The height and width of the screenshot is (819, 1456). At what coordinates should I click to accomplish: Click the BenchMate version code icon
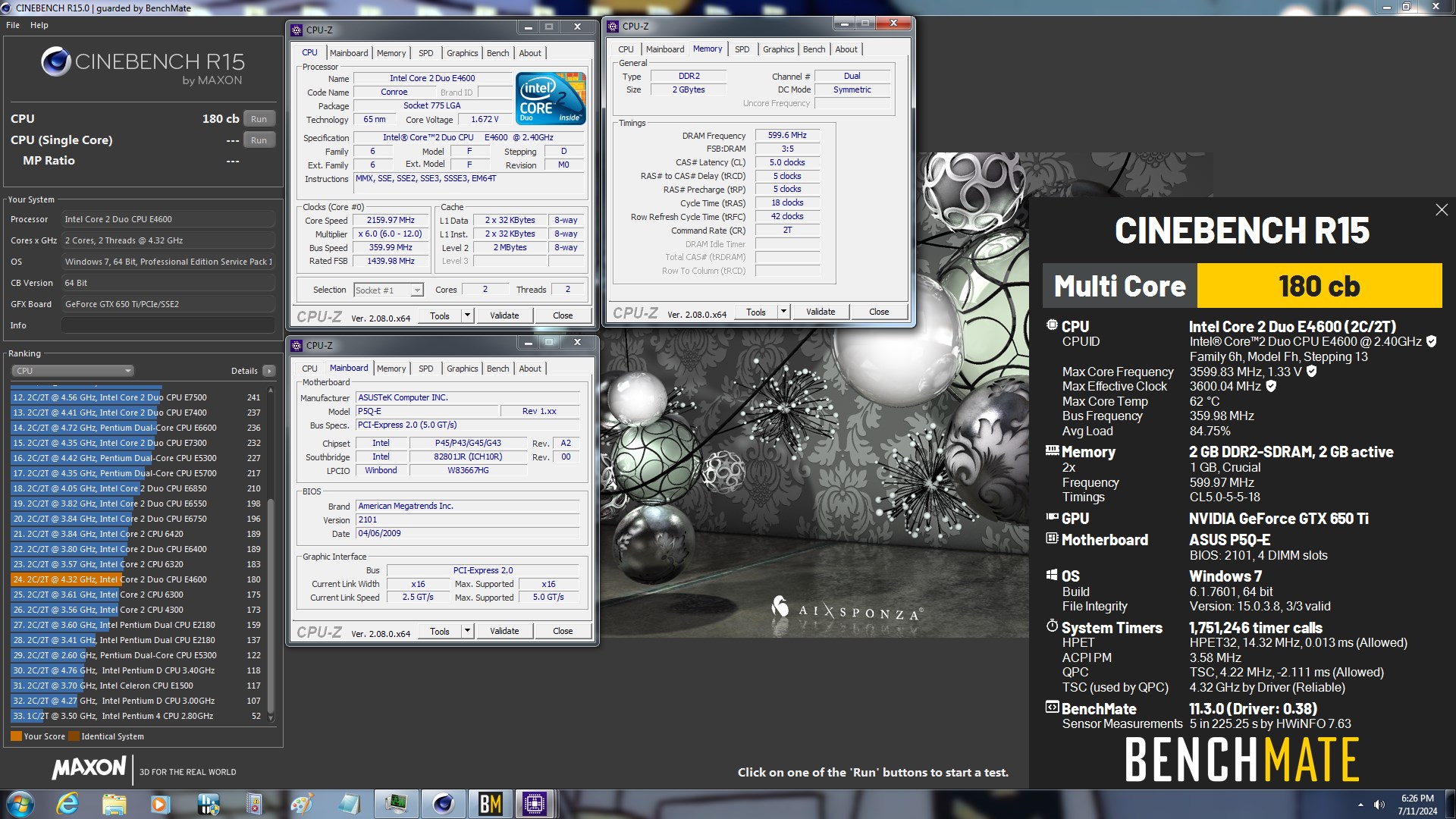[1052, 708]
